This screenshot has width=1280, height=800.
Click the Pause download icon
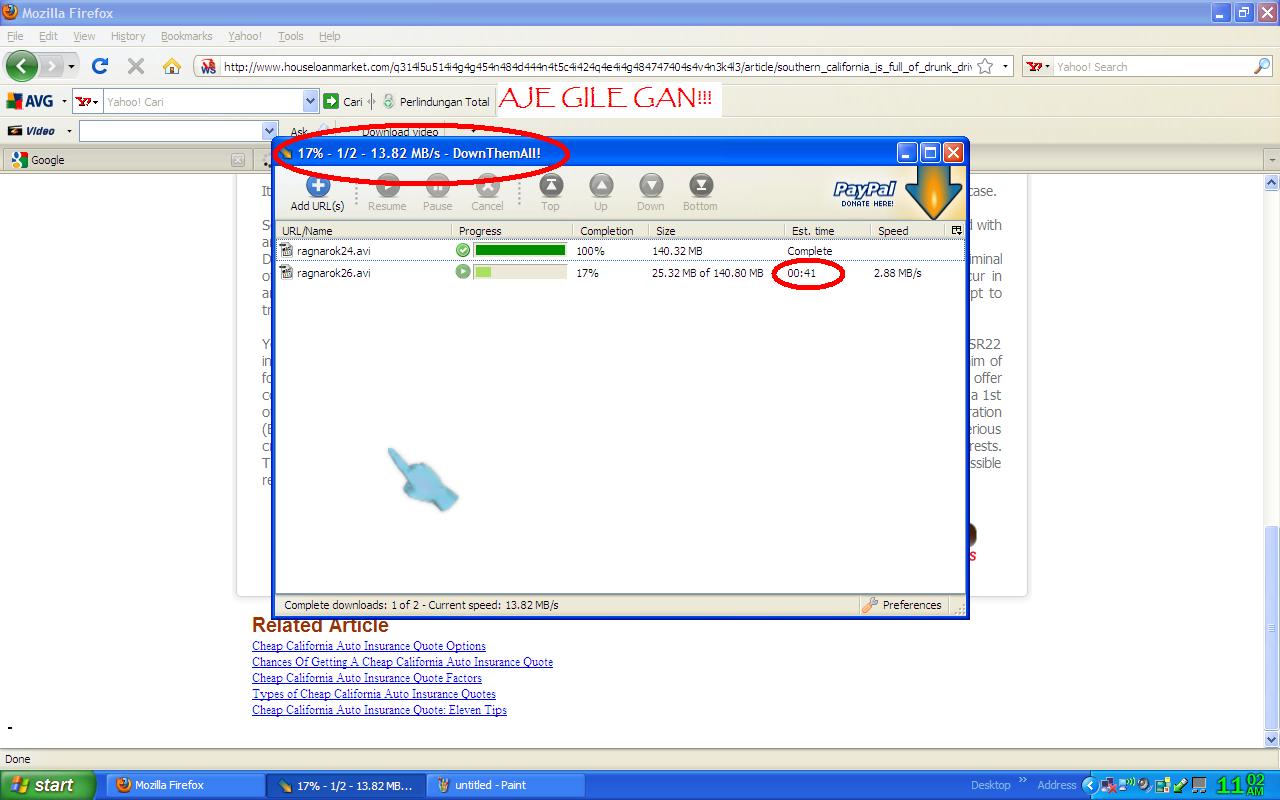pos(437,185)
